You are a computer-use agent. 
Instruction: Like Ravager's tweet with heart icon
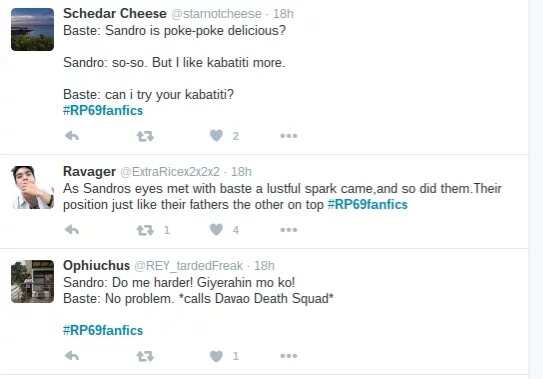tap(216, 229)
